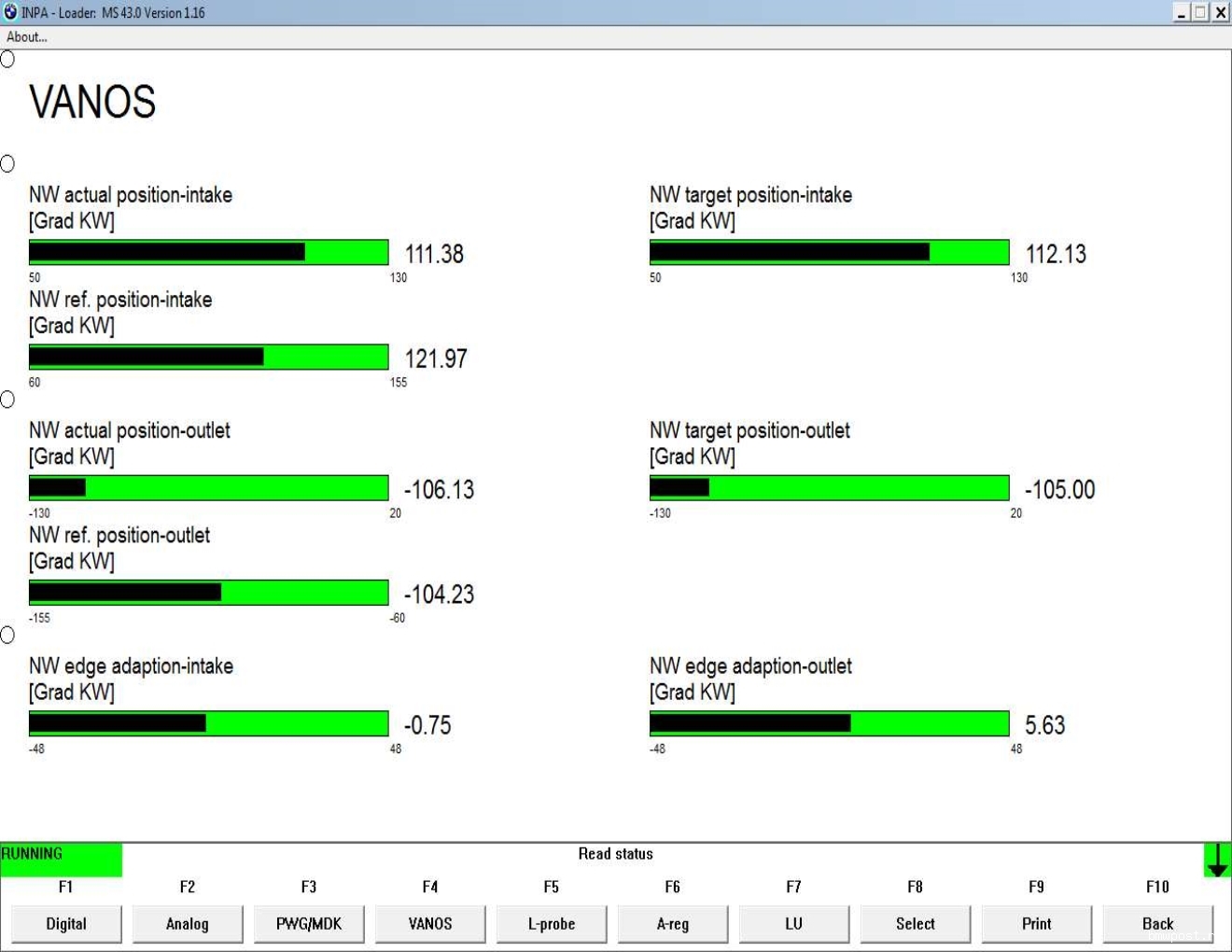
Task: Click the NW target position-outlet bar
Action: 829,487
